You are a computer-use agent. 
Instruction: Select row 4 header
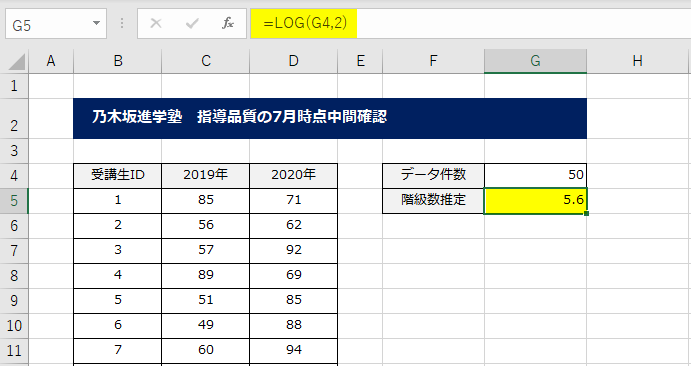point(14,176)
